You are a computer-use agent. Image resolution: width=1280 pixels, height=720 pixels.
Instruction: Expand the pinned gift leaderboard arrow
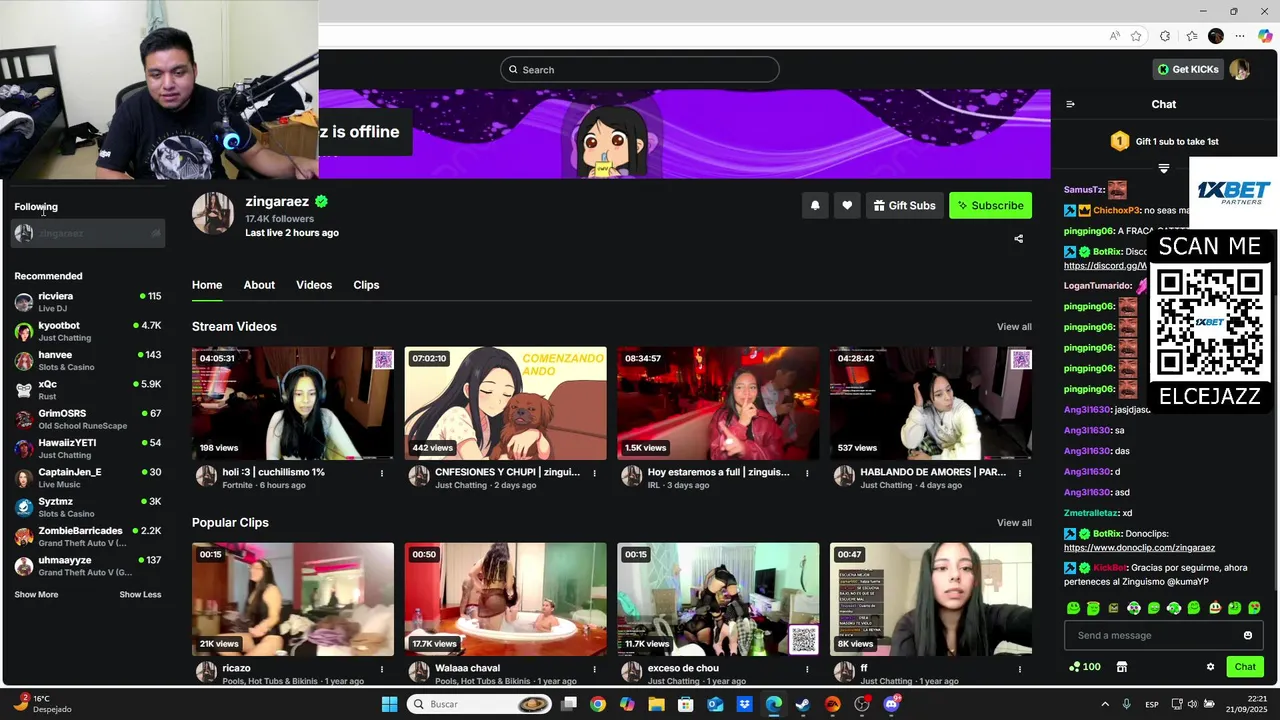tap(1164, 168)
